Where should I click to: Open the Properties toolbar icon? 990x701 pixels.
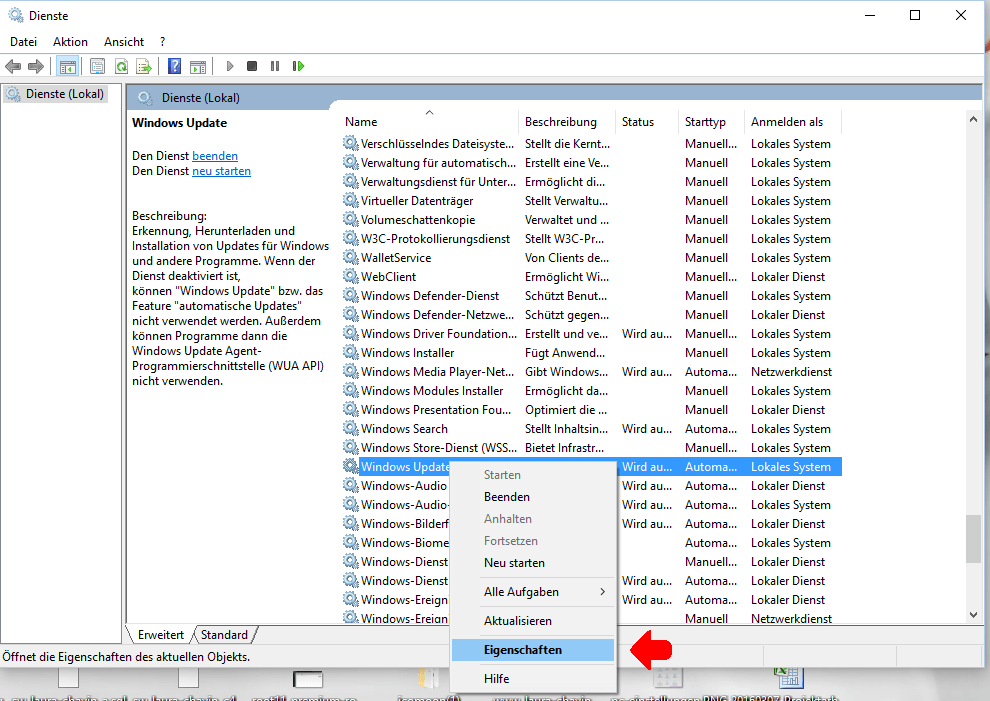[97, 66]
